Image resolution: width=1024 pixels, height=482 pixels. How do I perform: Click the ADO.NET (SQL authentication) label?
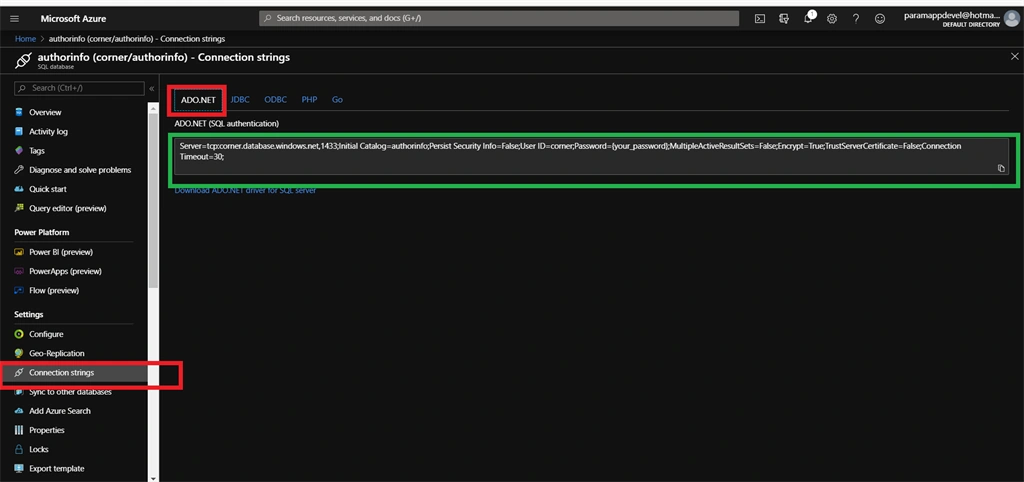227,123
